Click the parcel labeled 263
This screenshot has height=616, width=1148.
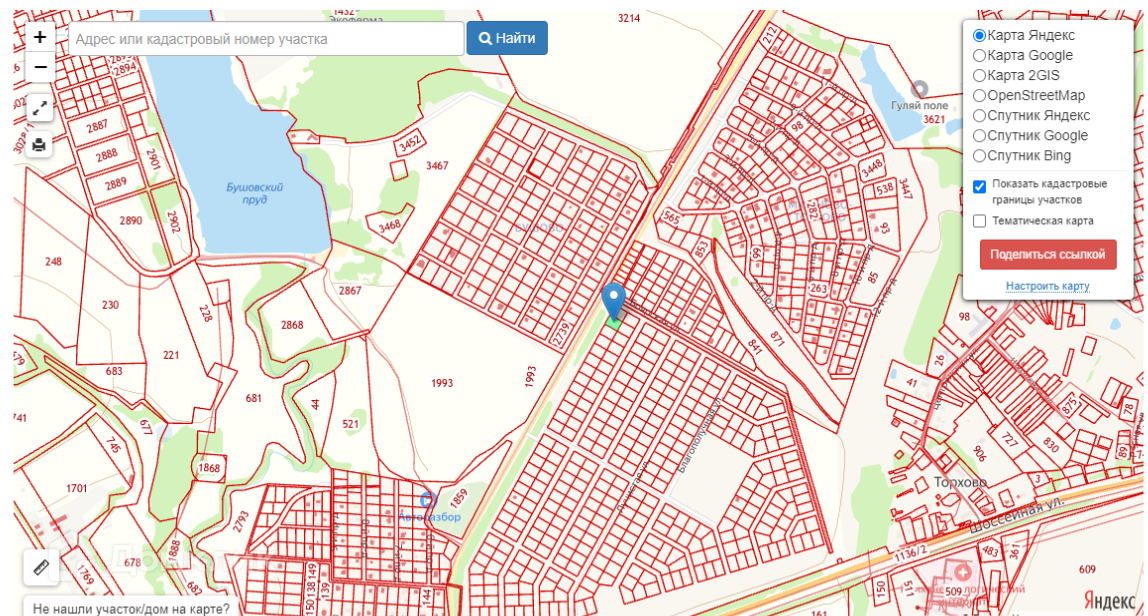818,289
